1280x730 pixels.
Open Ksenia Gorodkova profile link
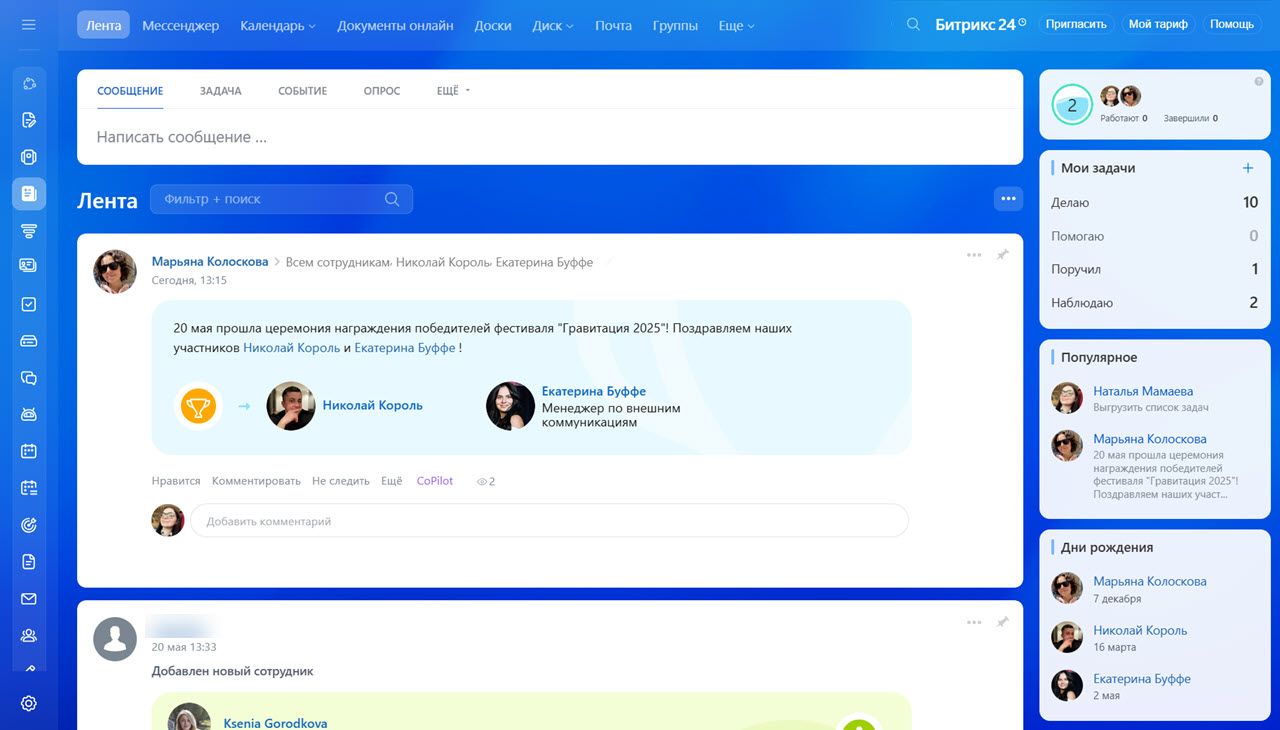tap(275, 723)
